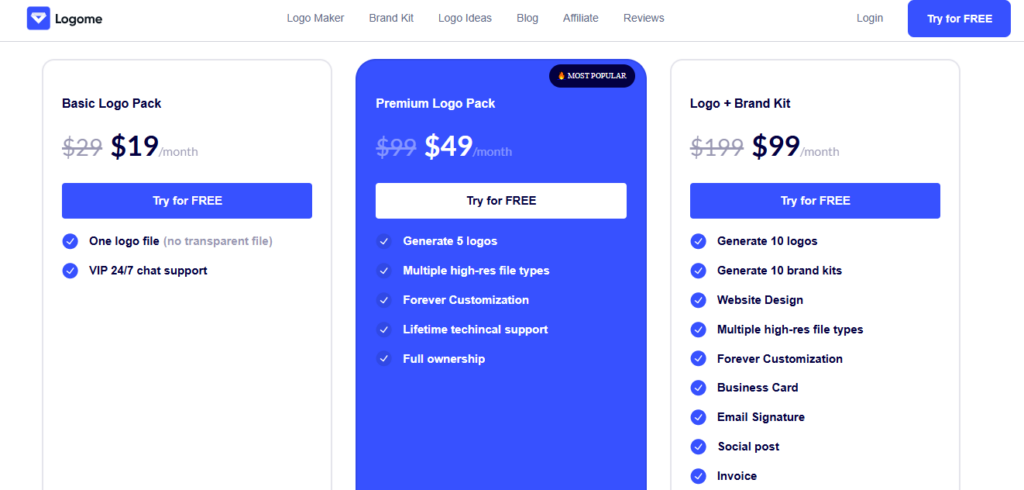Click checkmark icon next to Full ownership
Viewport: 1024px width, 490px height.
(384, 359)
